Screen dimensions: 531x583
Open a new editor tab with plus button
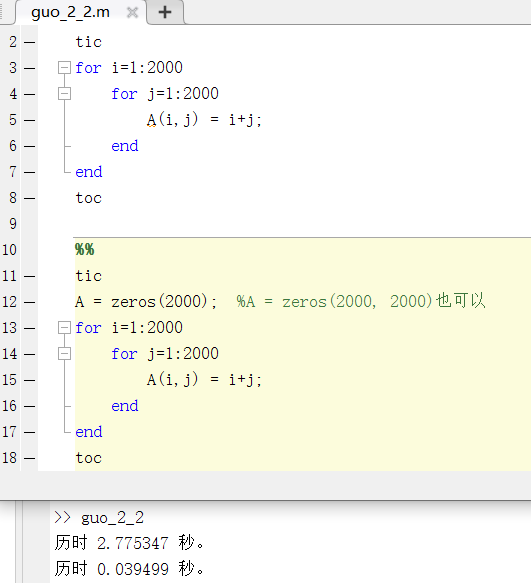(165, 12)
